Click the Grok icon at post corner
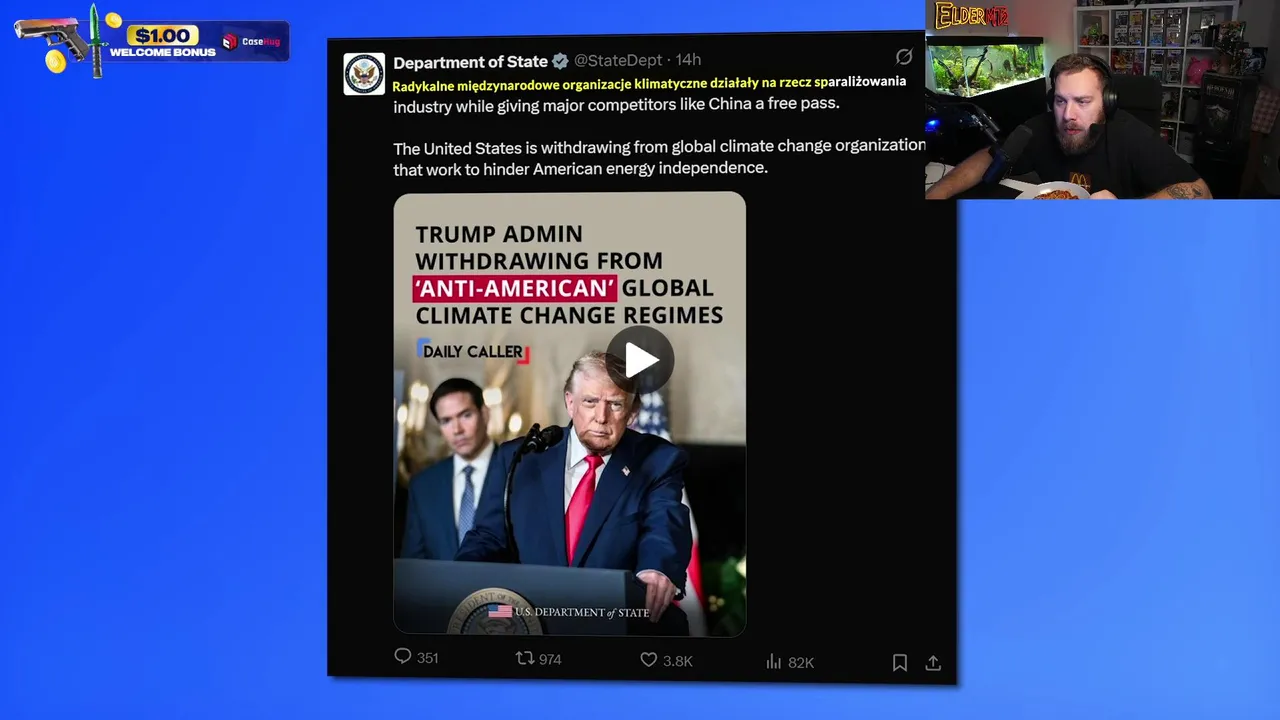The image size is (1280, 720). coord(904,57)
